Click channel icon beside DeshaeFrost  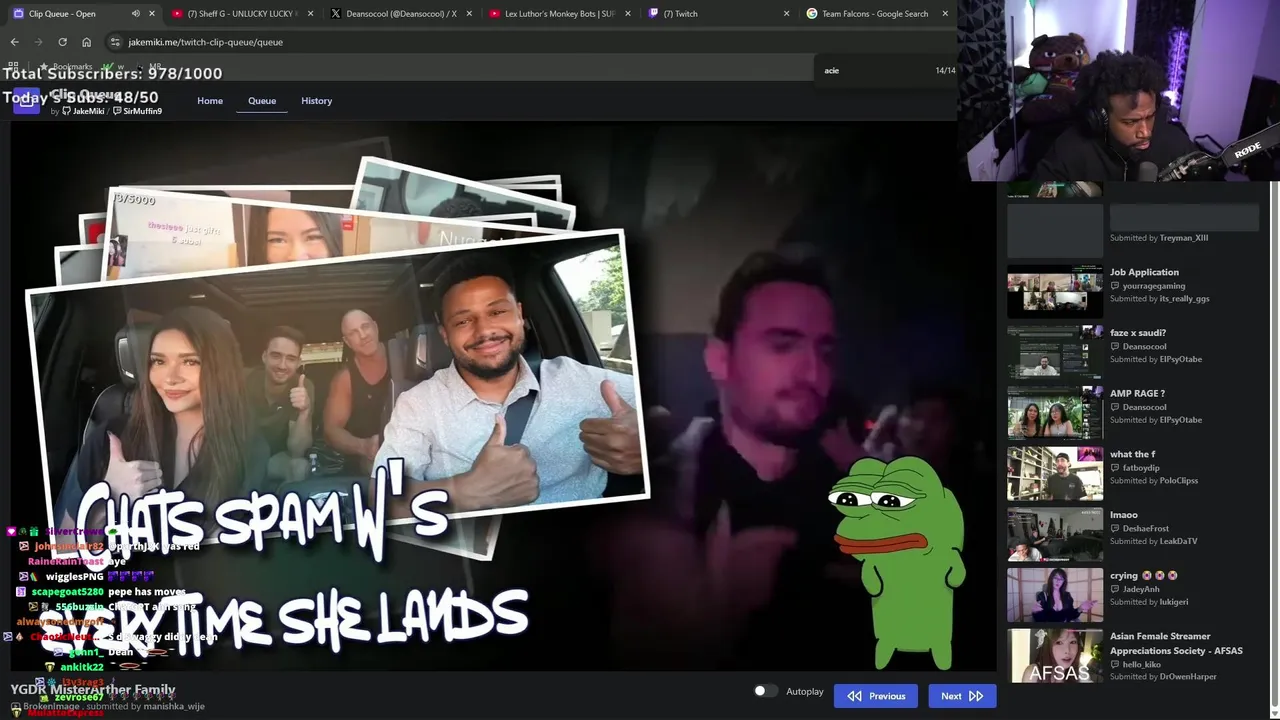tap(1115, 528)
